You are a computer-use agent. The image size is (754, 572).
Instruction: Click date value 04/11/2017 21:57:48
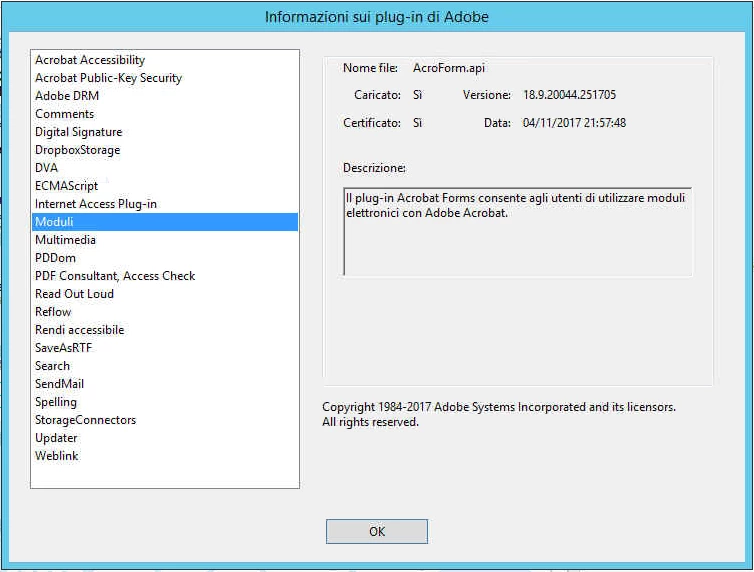(x=574, y=123)
